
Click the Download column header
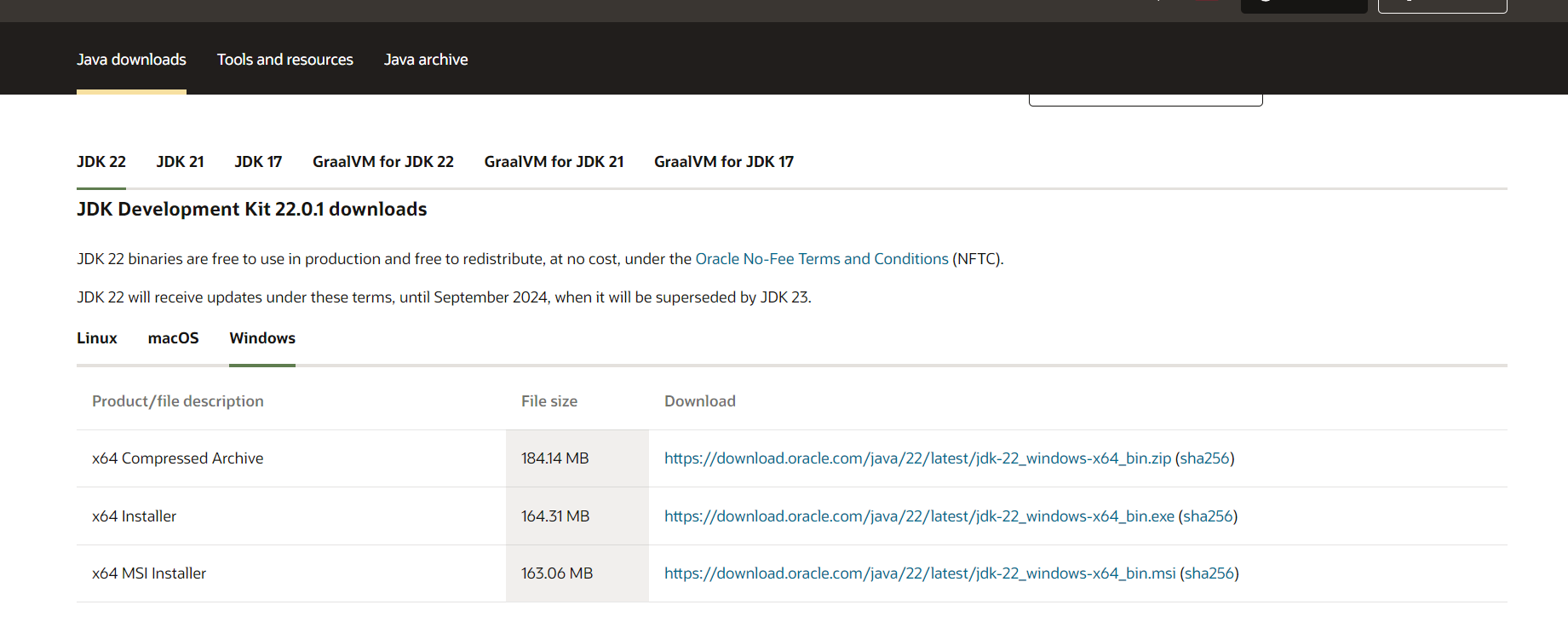click(x=700, y=401)
